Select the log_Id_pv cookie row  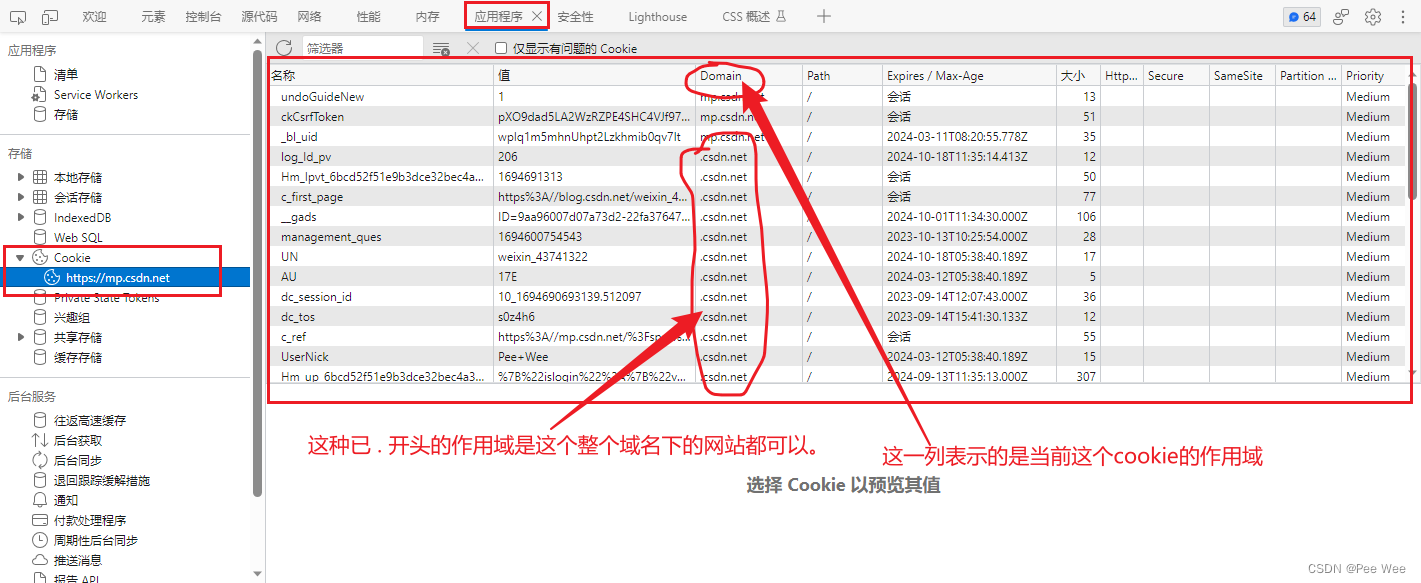point(837,157)
